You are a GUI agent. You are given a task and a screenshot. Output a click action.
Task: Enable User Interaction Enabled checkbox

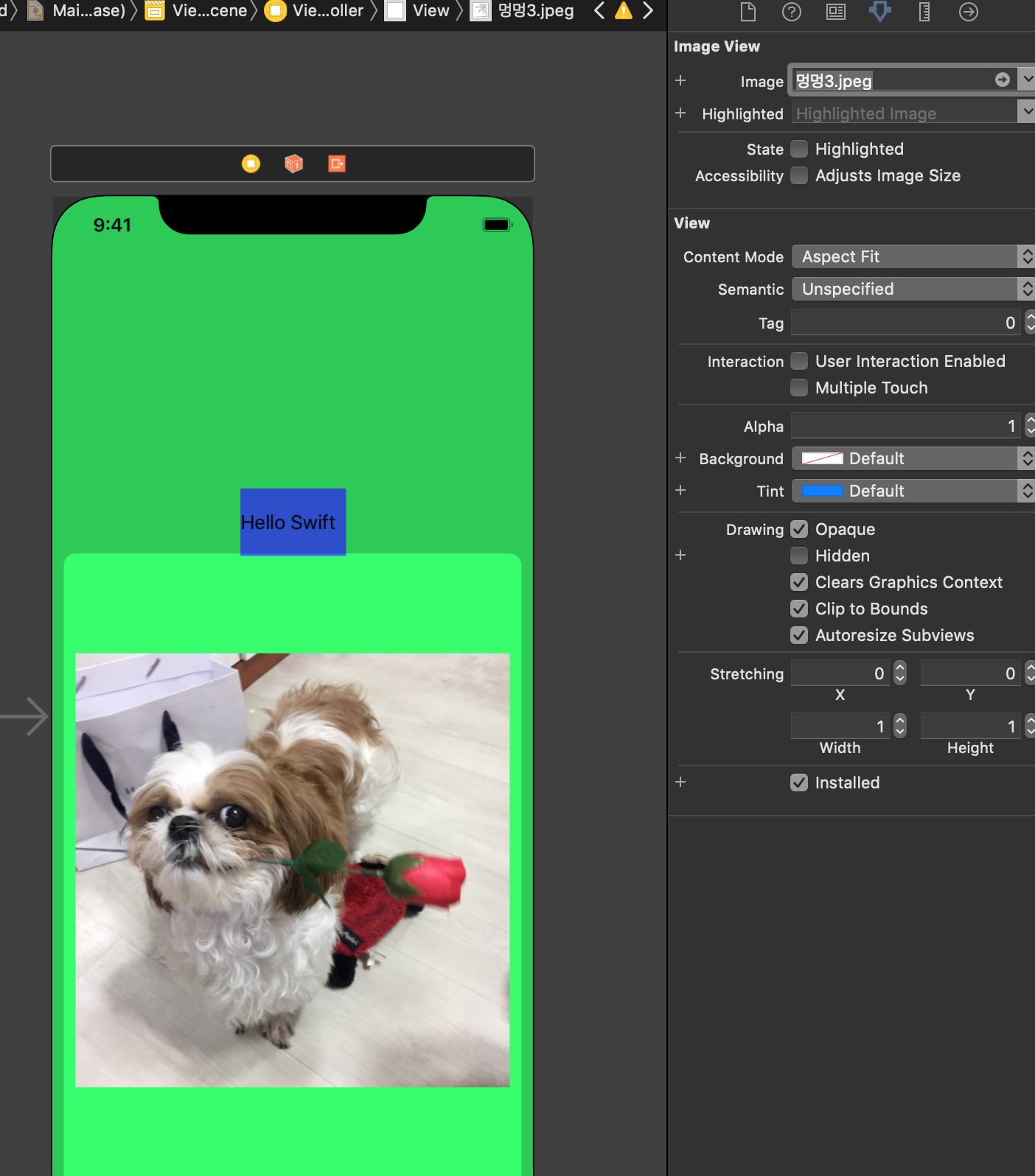pos(799,361)
